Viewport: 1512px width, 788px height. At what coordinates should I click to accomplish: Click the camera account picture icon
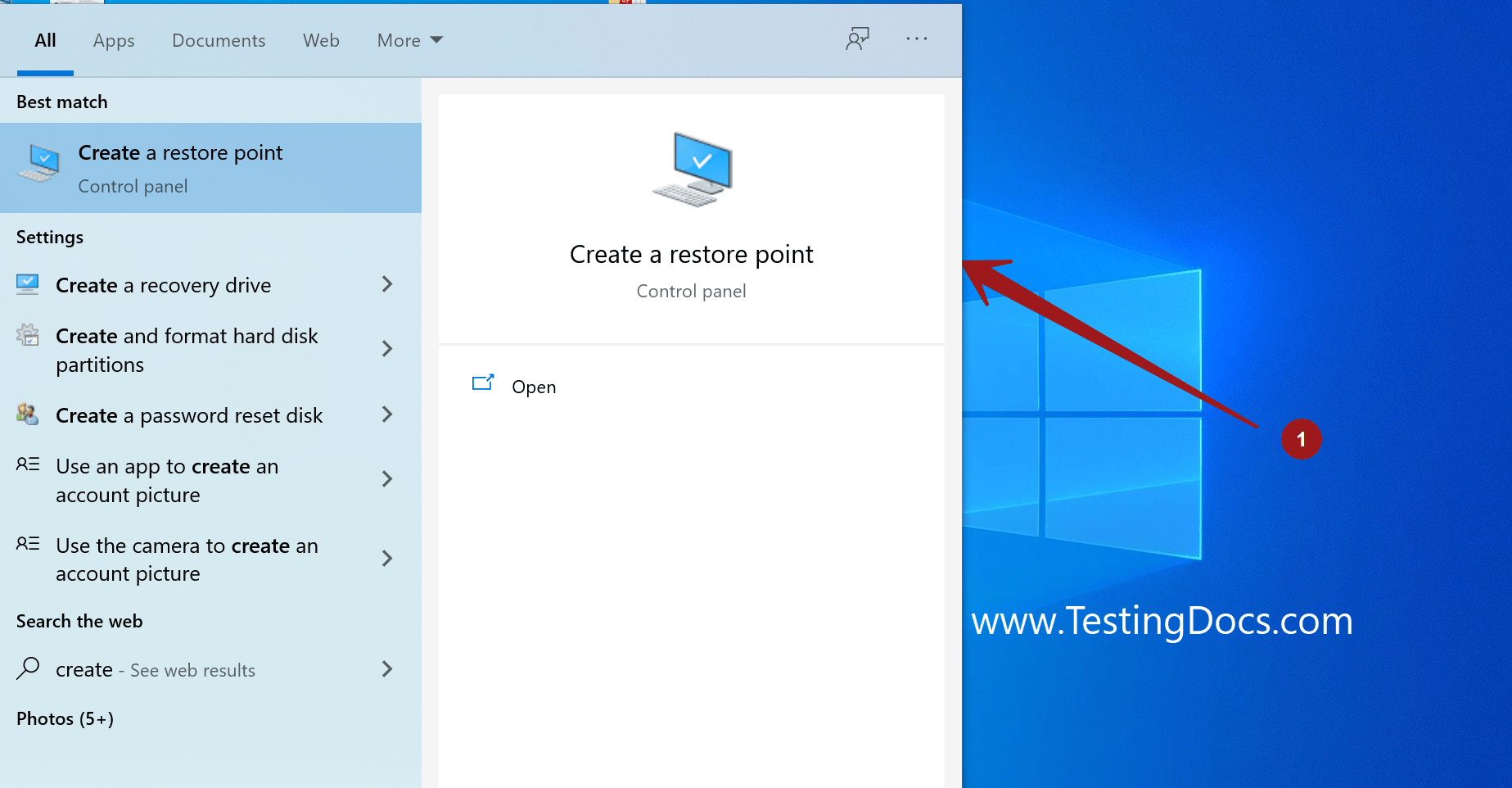(x=27, y=545)
